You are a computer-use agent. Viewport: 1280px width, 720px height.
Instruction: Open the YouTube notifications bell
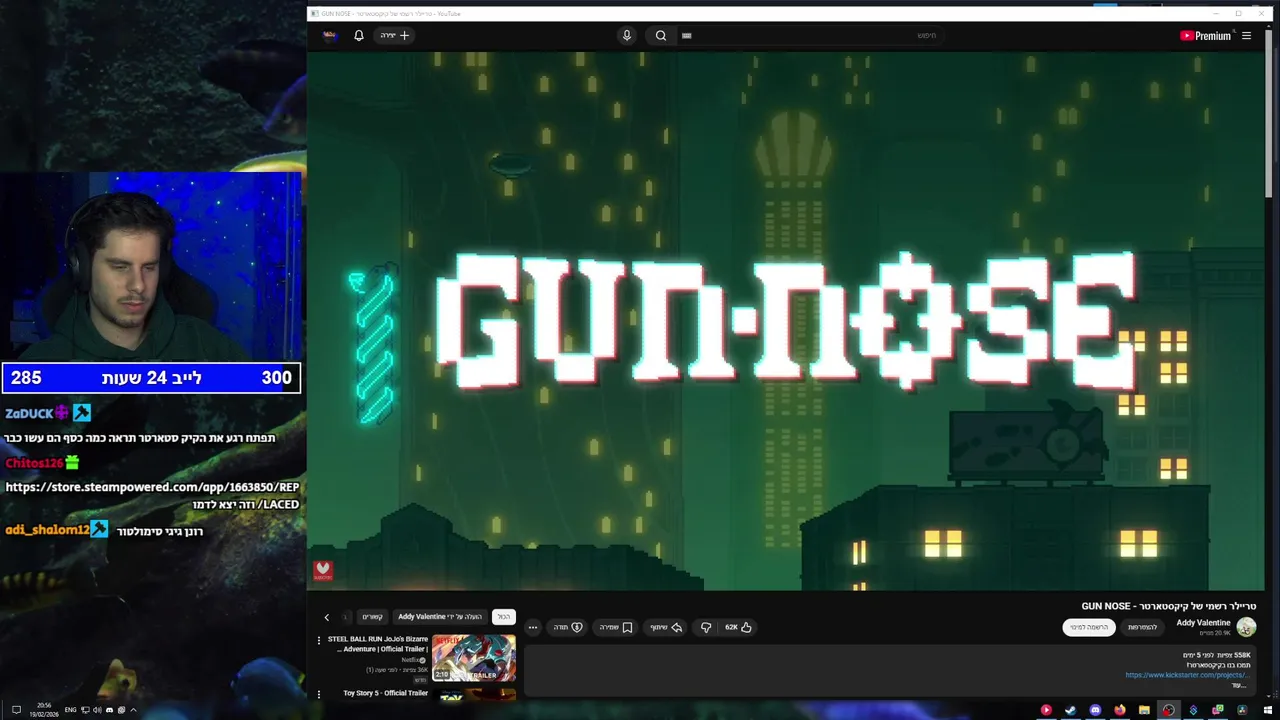tap(359, 35)
